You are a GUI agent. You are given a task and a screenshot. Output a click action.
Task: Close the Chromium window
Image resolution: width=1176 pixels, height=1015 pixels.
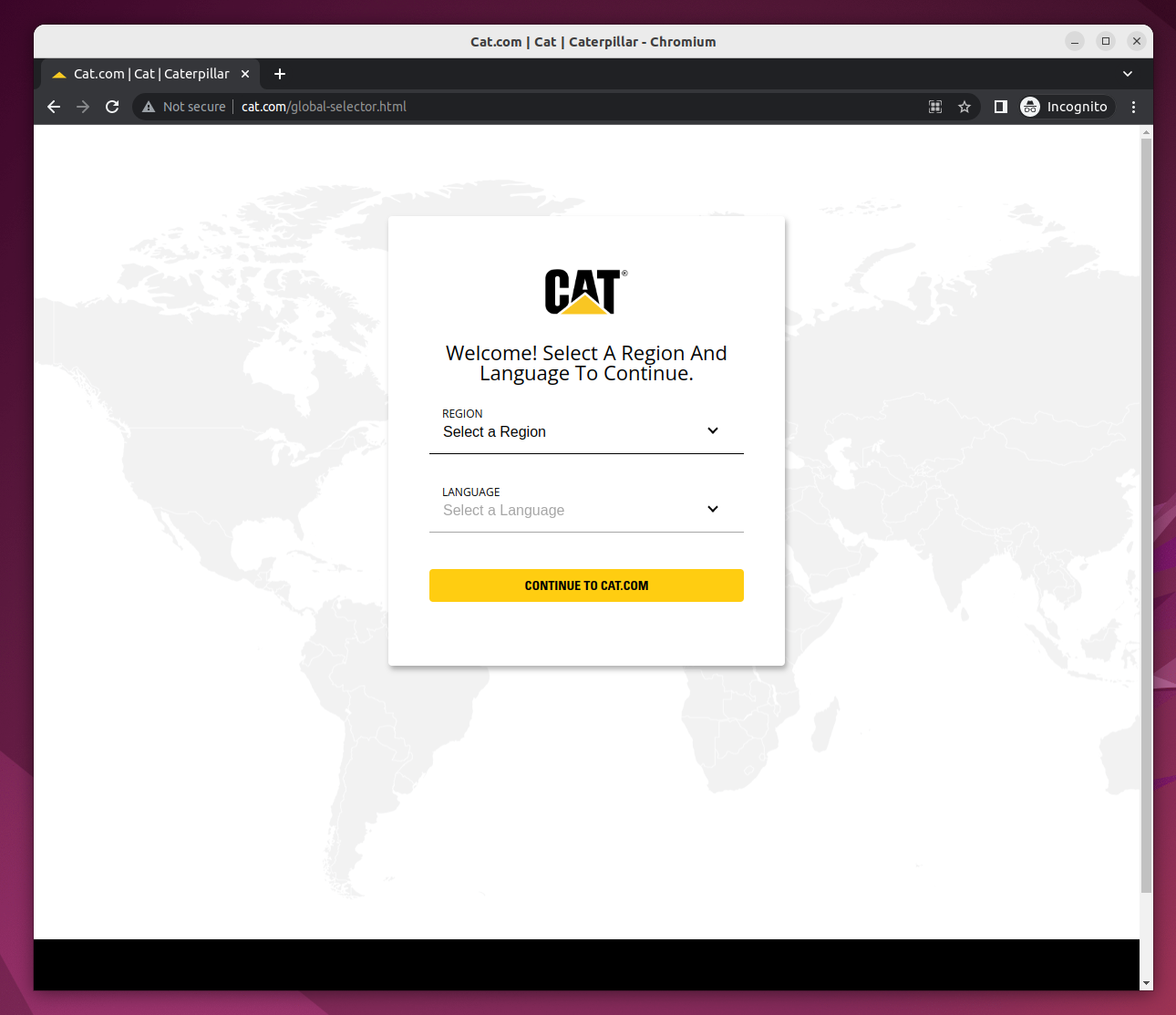pos(1137,41)
